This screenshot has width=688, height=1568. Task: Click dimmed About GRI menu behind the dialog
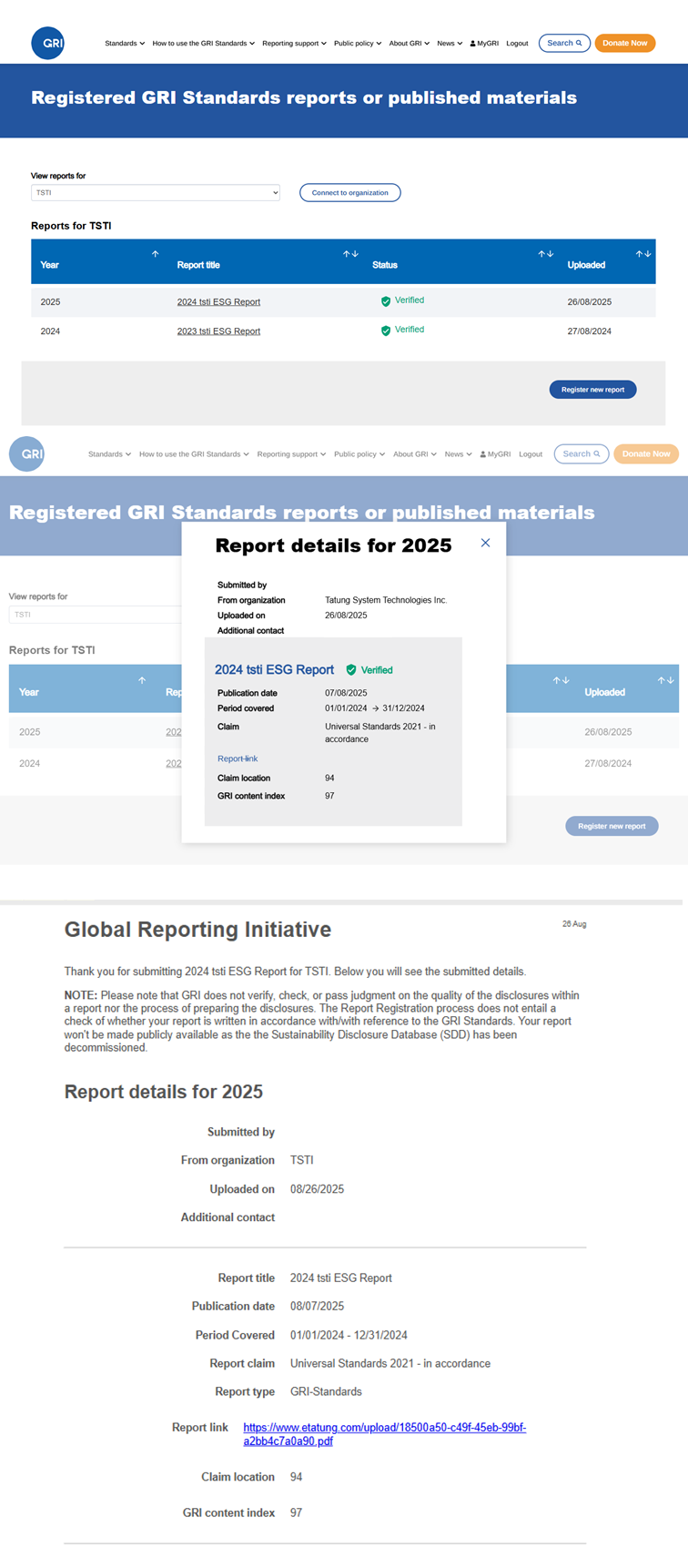(x=415, y=453)
